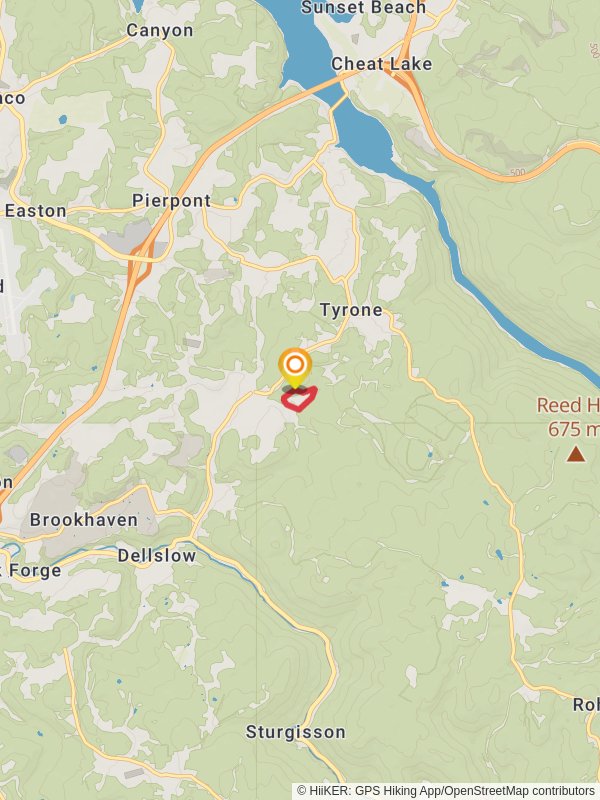
Task: Click the highway interchange near Pierpont
Action: (x=141, y=255)
